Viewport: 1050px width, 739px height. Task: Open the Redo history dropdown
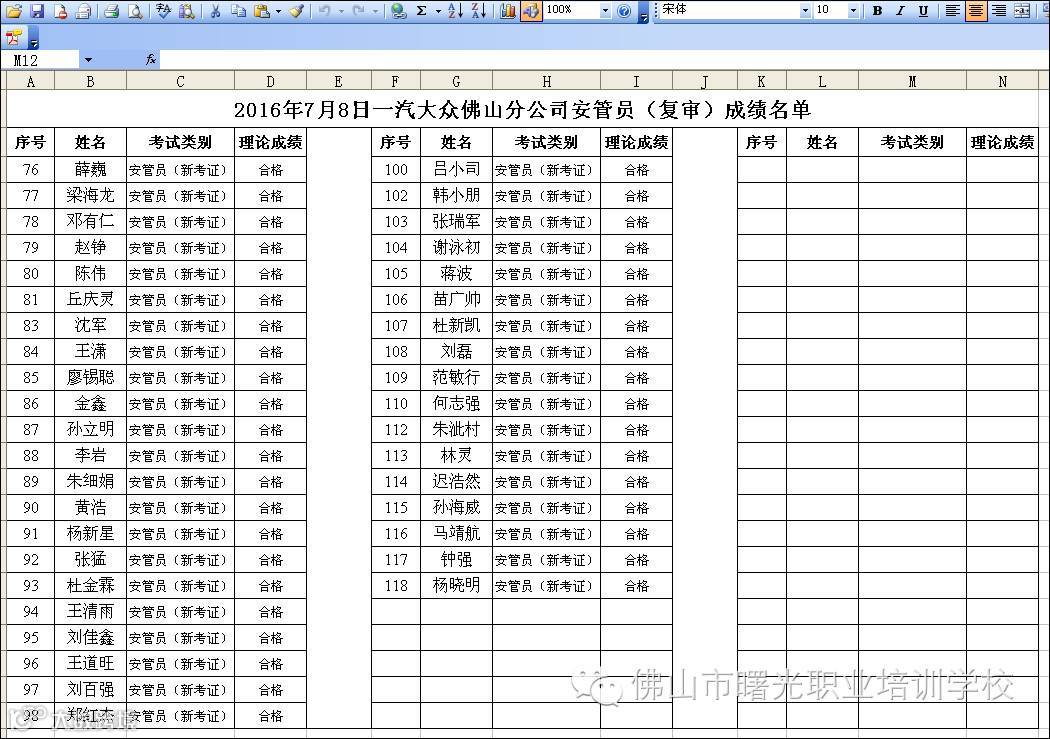point(375,11)
